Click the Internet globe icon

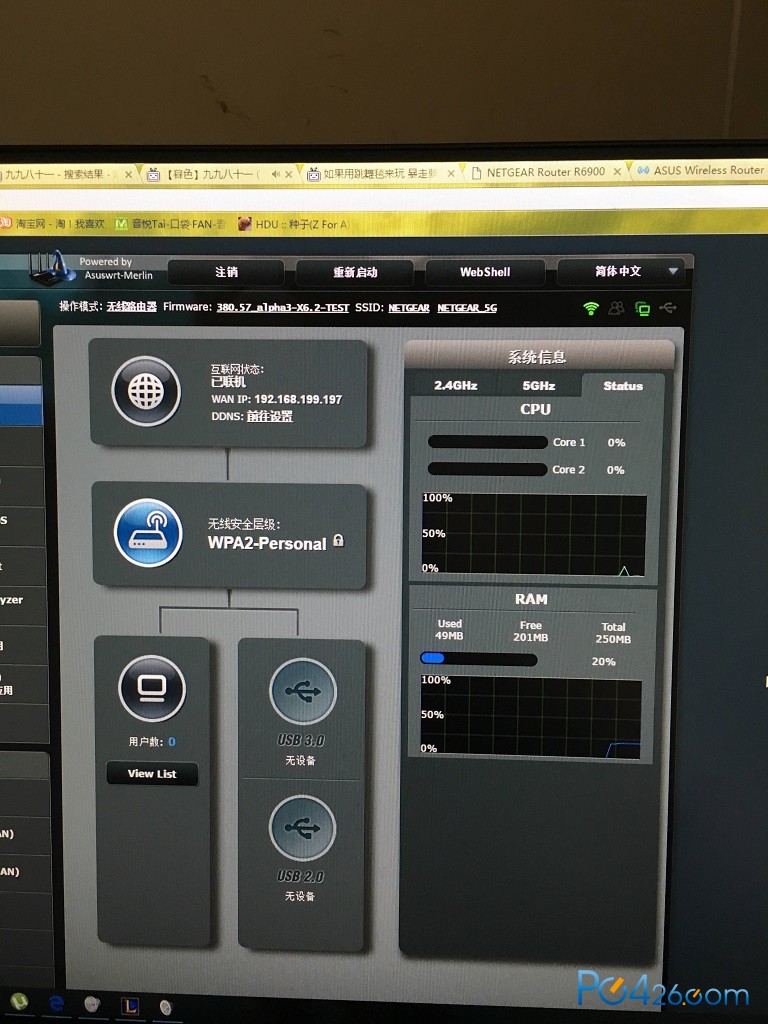(x=146, y=391)
